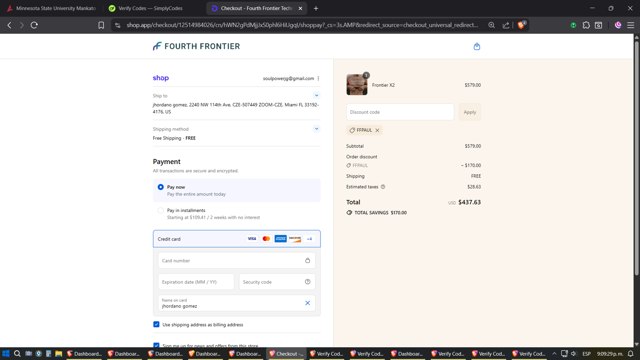Click lock icon in Card number field

307,260
